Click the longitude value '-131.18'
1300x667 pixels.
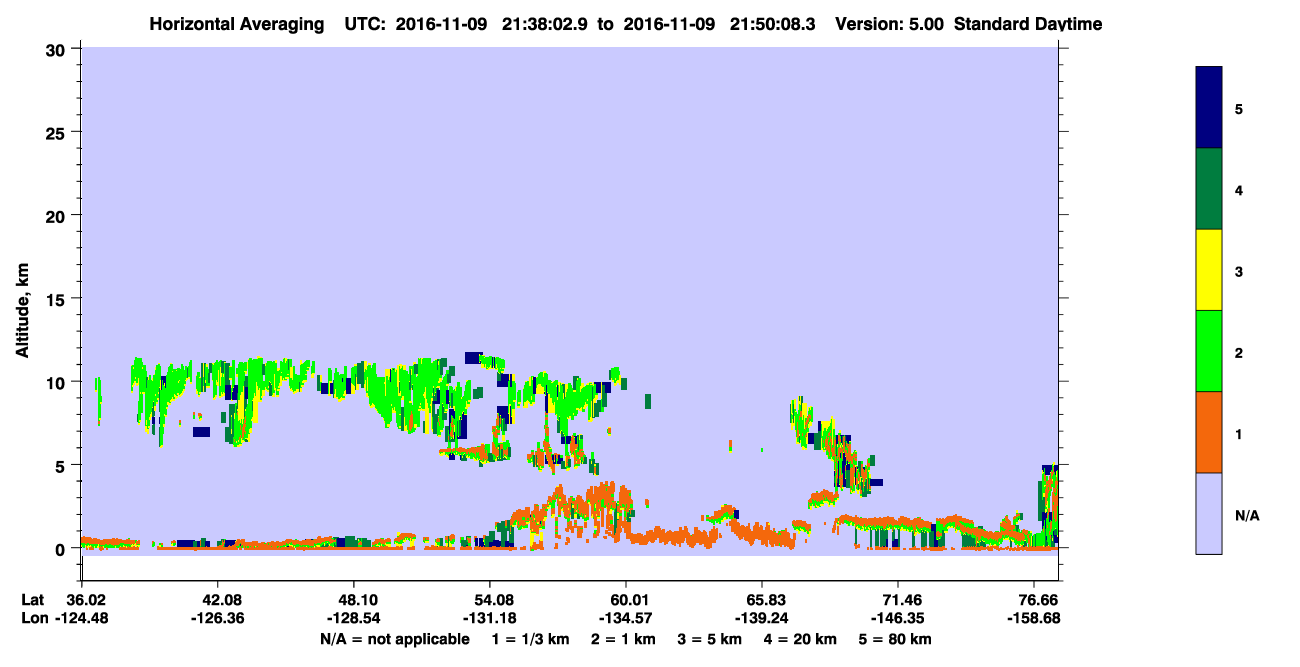click(x=489, y=618)
